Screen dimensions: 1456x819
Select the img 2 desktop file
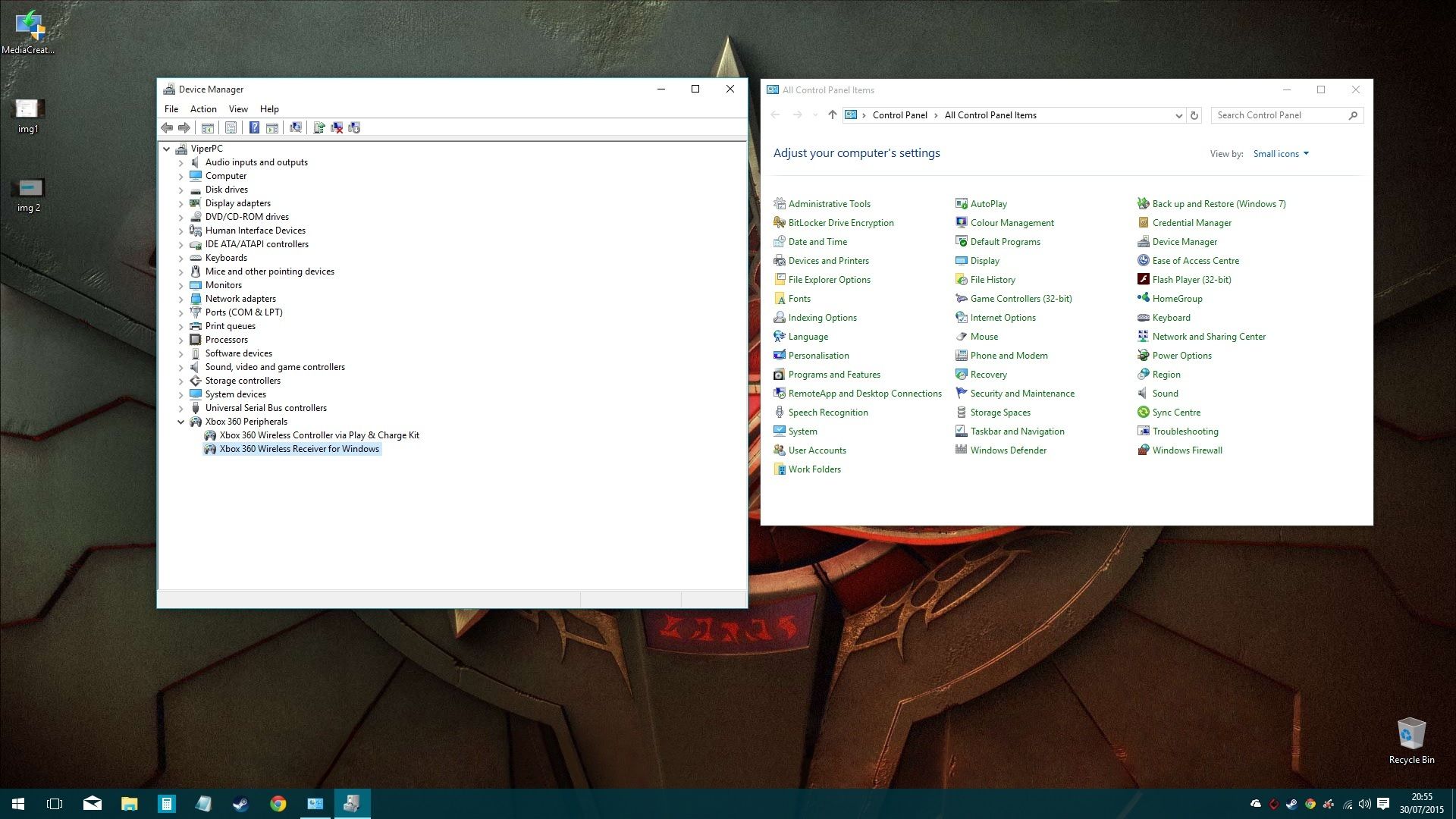click(x=29, y=195)
